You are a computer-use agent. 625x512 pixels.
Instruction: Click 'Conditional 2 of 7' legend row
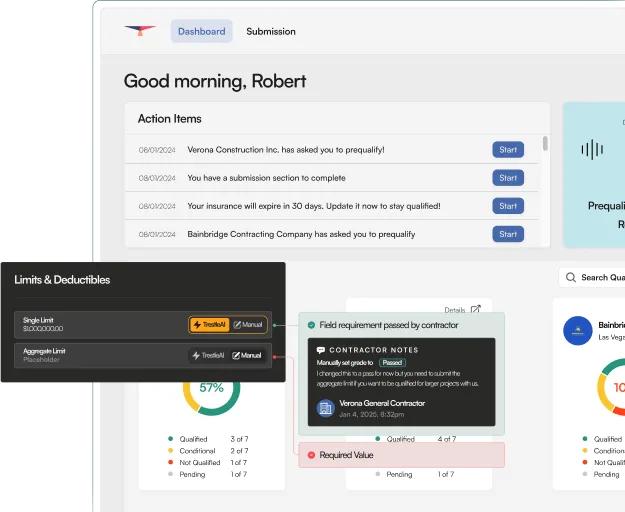coord(208,451)
